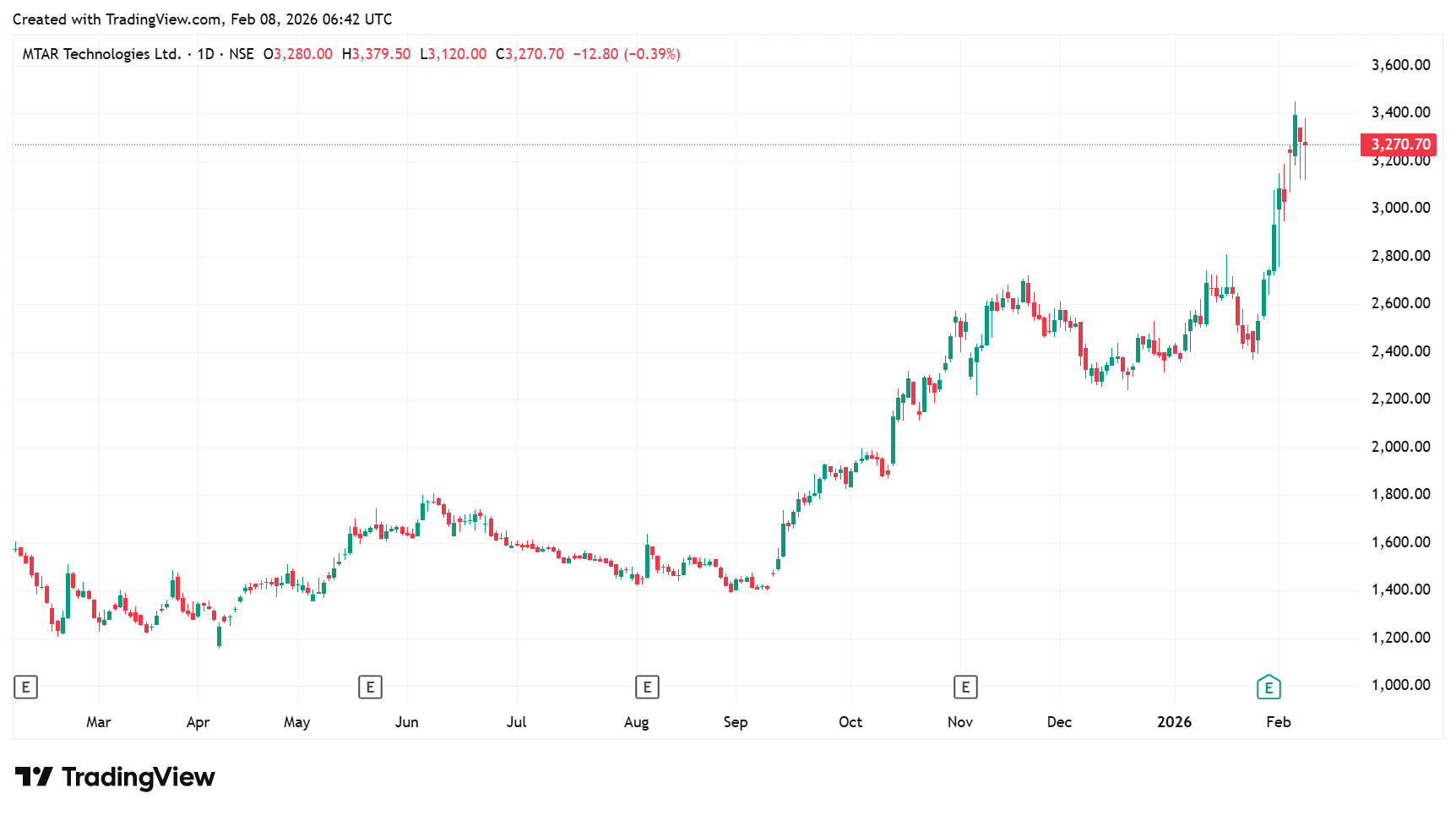Screen dimensions: 1456x815
Task: Click the NSE exchange label
Action: pos(242,54)
